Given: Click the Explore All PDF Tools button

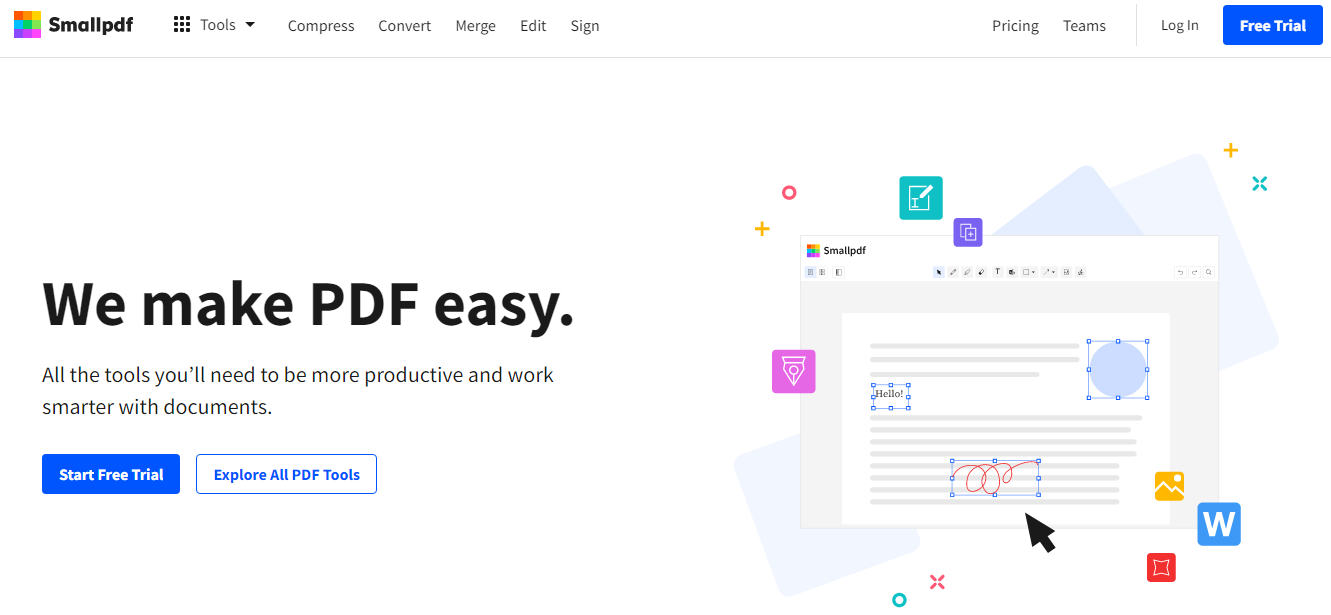Looking at the screenshot, I should tap(286, 474).
